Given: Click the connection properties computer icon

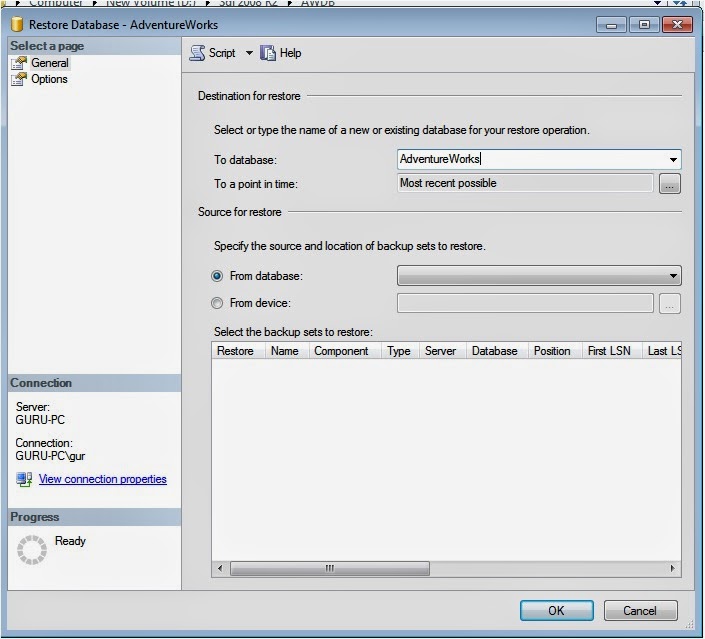Looking at the screenshot, I should coord(24,479).
